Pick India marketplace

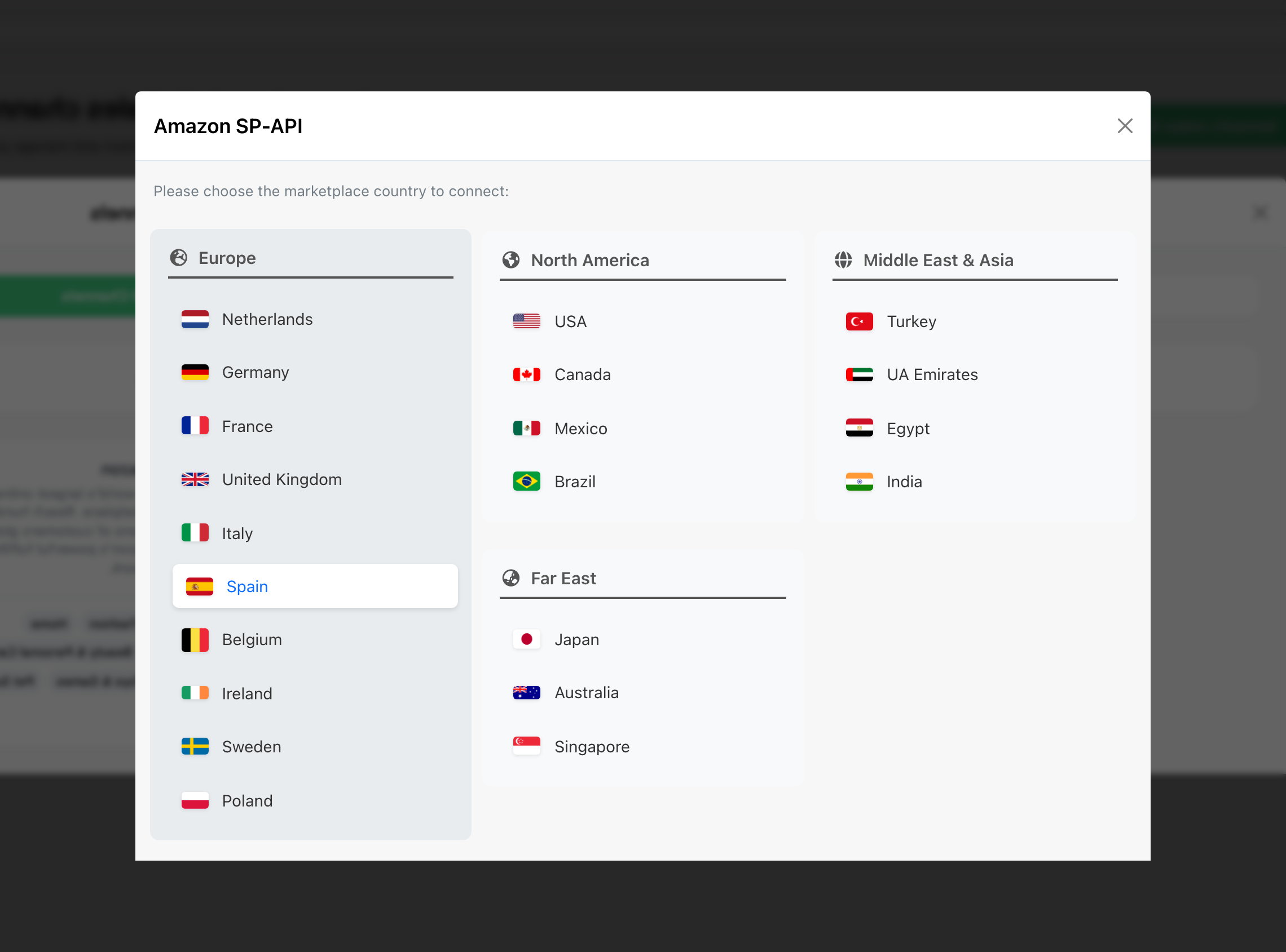[x=975, y=482]
